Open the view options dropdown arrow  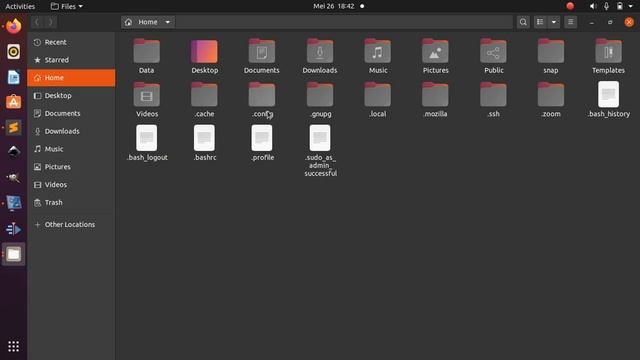(x=553, y=22)
